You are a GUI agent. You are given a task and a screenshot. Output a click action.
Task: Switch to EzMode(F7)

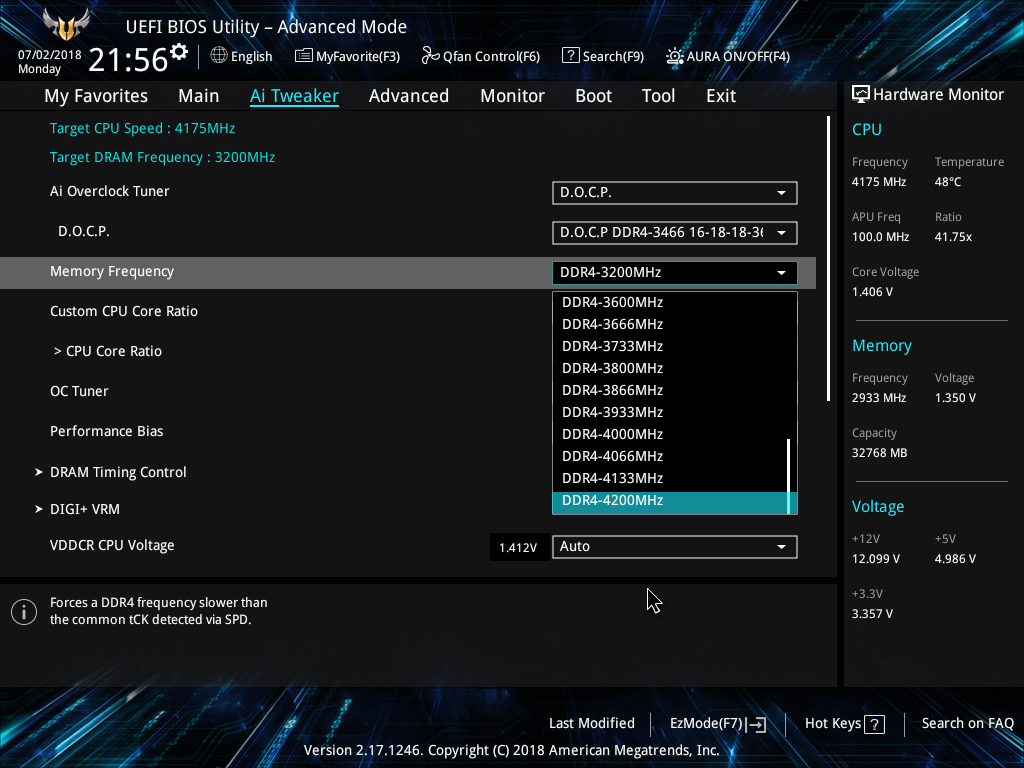click(718, 724)
